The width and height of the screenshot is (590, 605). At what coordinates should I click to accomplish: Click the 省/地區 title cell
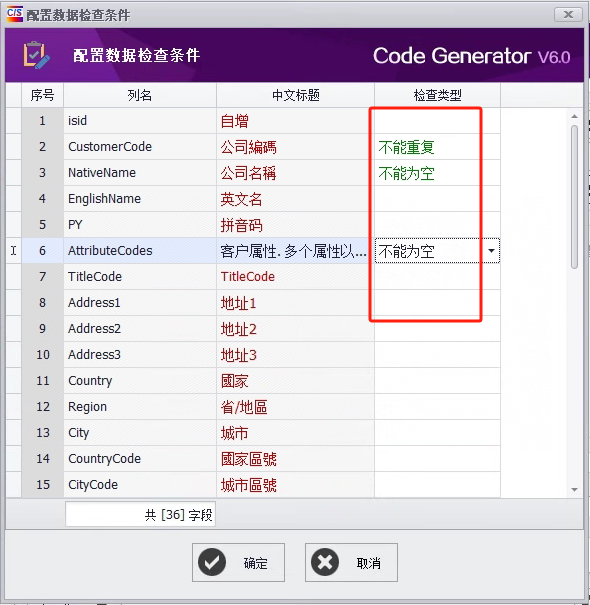coord(296,407)
